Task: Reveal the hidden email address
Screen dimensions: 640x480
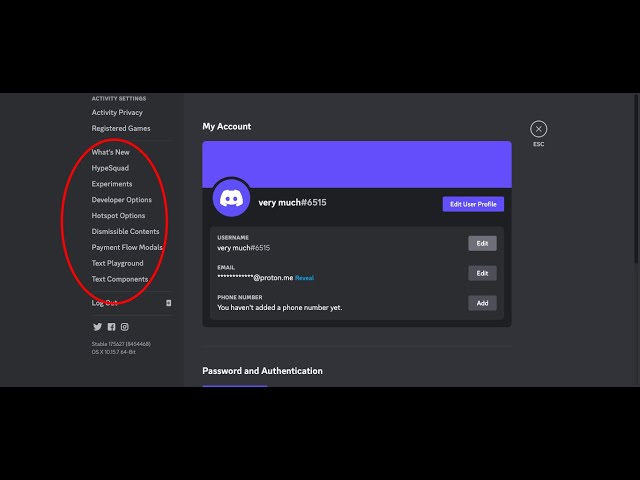Action: (x=304, y=278)
